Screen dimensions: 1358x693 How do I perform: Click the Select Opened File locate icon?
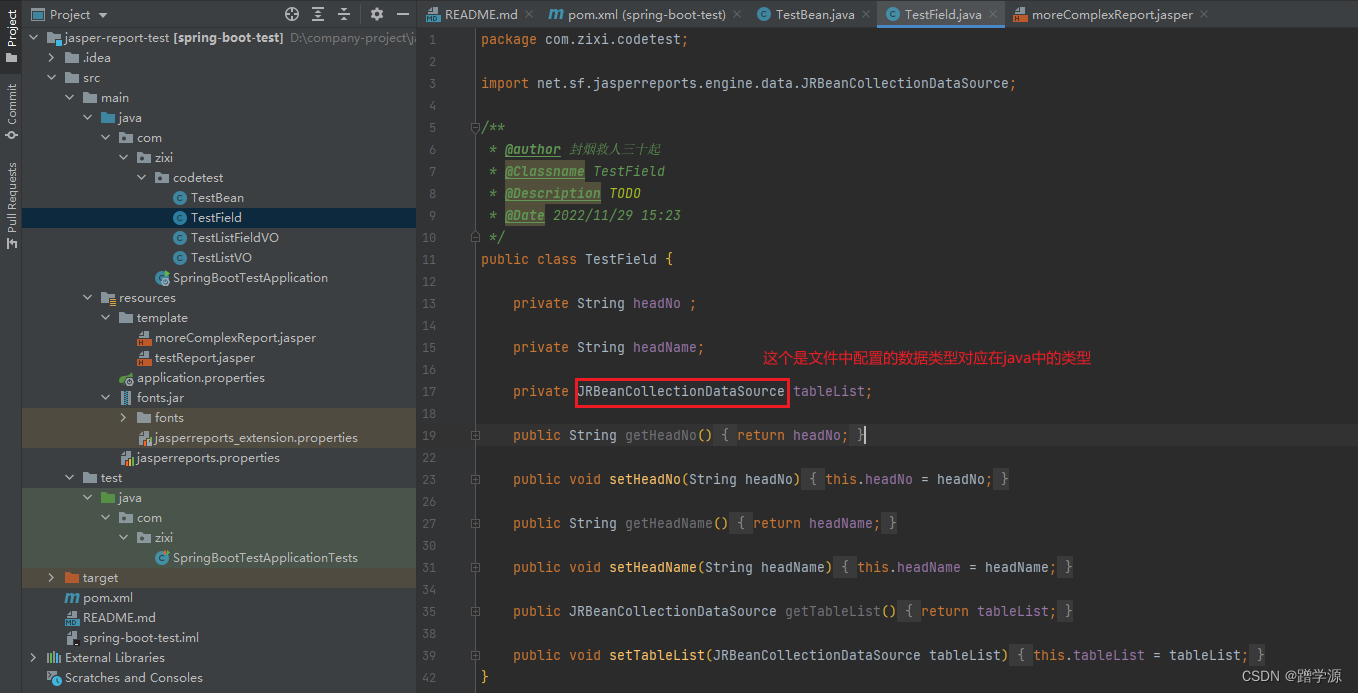tap(292, 14)
